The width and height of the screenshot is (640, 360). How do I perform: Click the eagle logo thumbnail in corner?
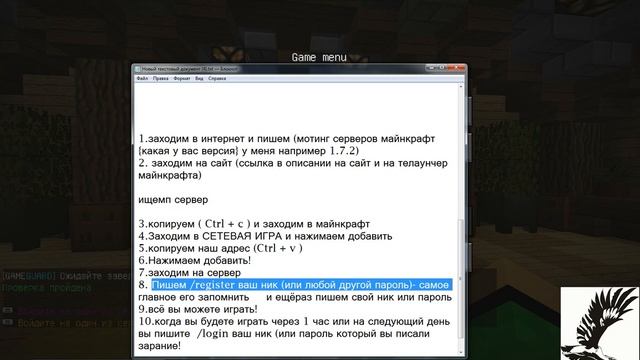pos(600,323)
